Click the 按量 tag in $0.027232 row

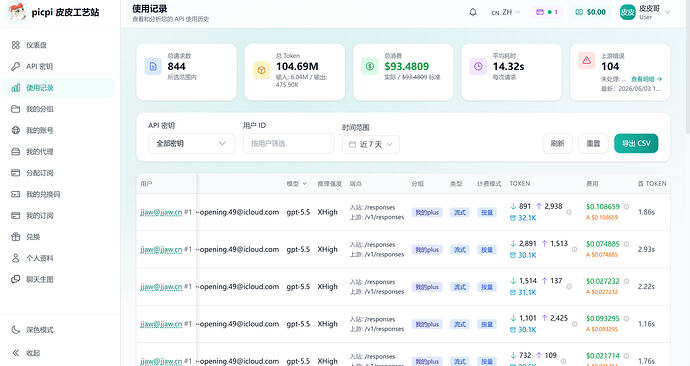point(487,287)
